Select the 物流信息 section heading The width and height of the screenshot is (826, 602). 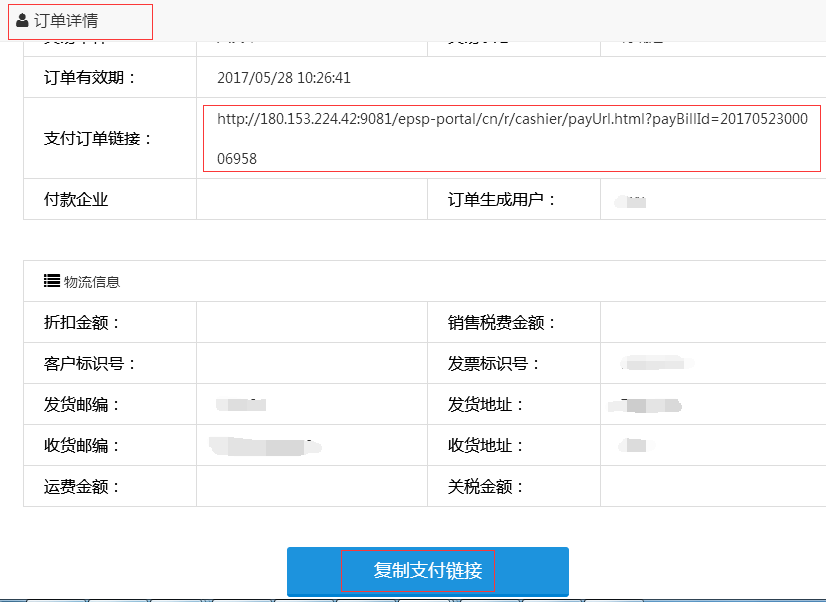coord(92,282)
